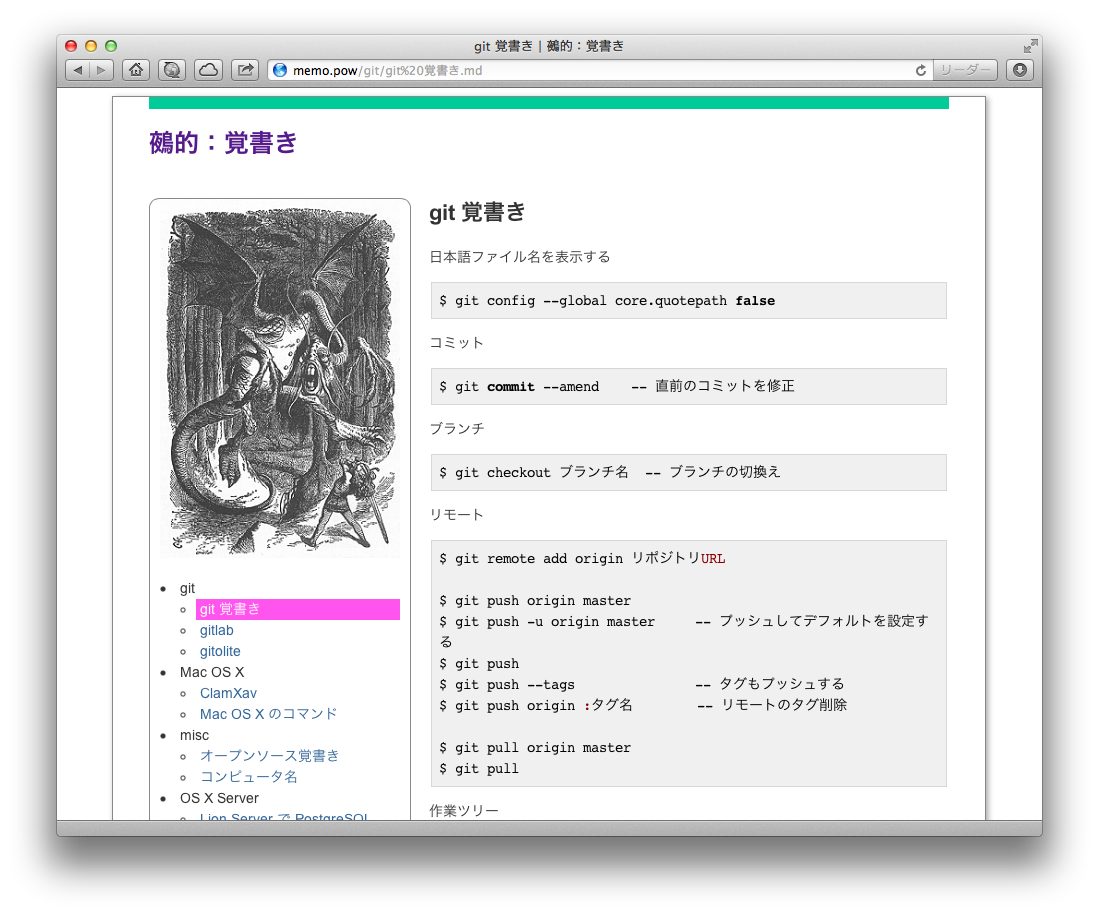Open the gitolite sidebar link

tap(220, 651)
